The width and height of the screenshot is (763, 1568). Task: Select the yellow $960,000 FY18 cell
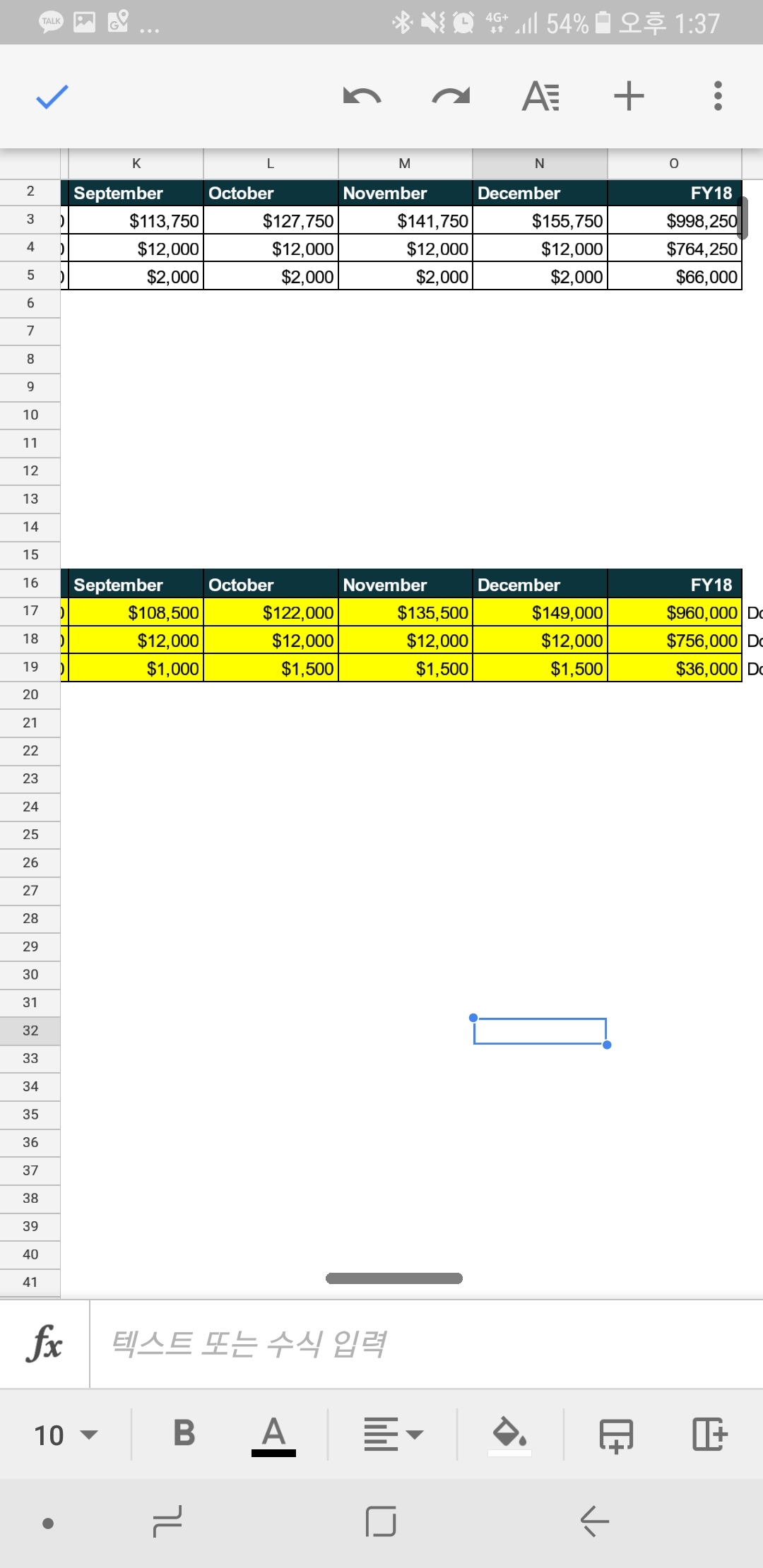point(675,612)
